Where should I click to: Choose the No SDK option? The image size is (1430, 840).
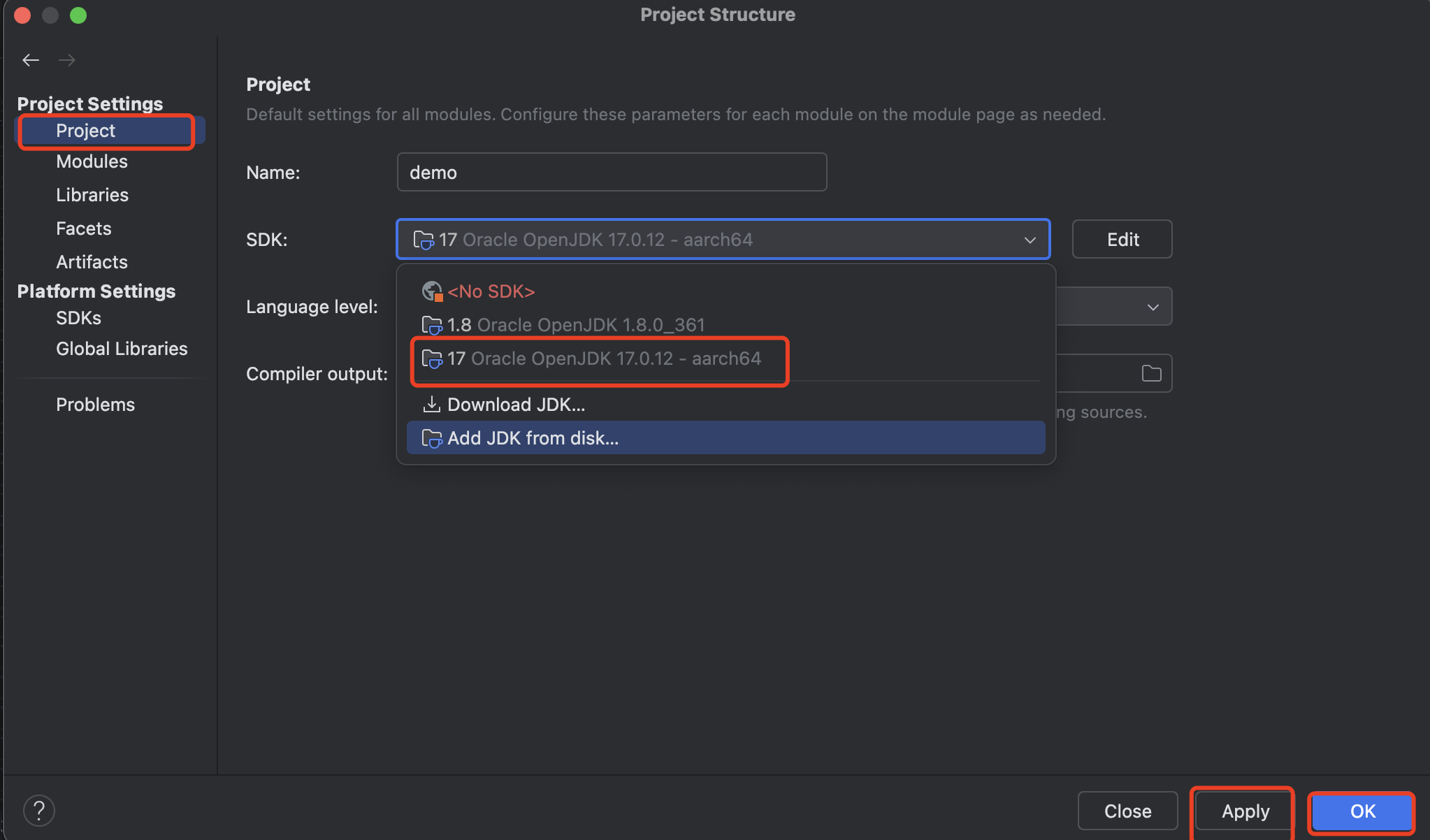pyautogui.click(x=491, y=291)
